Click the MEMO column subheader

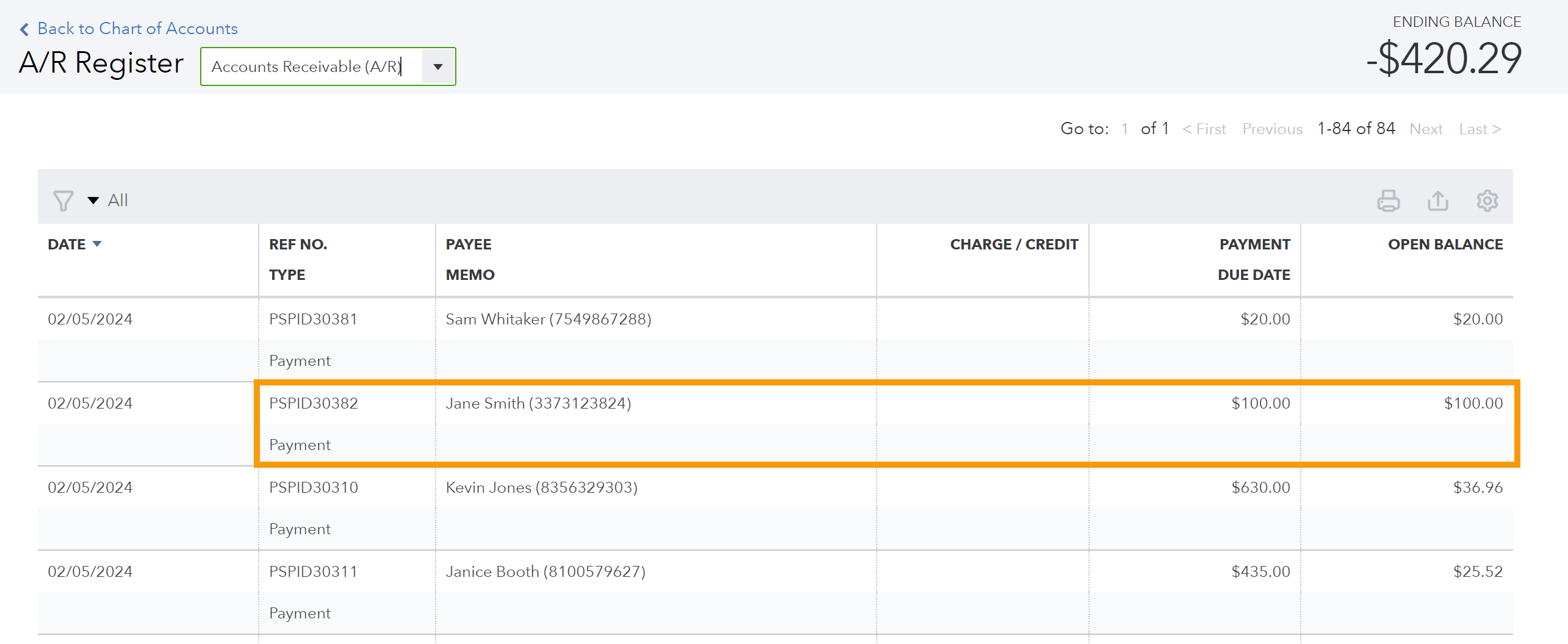coord(470,275)
